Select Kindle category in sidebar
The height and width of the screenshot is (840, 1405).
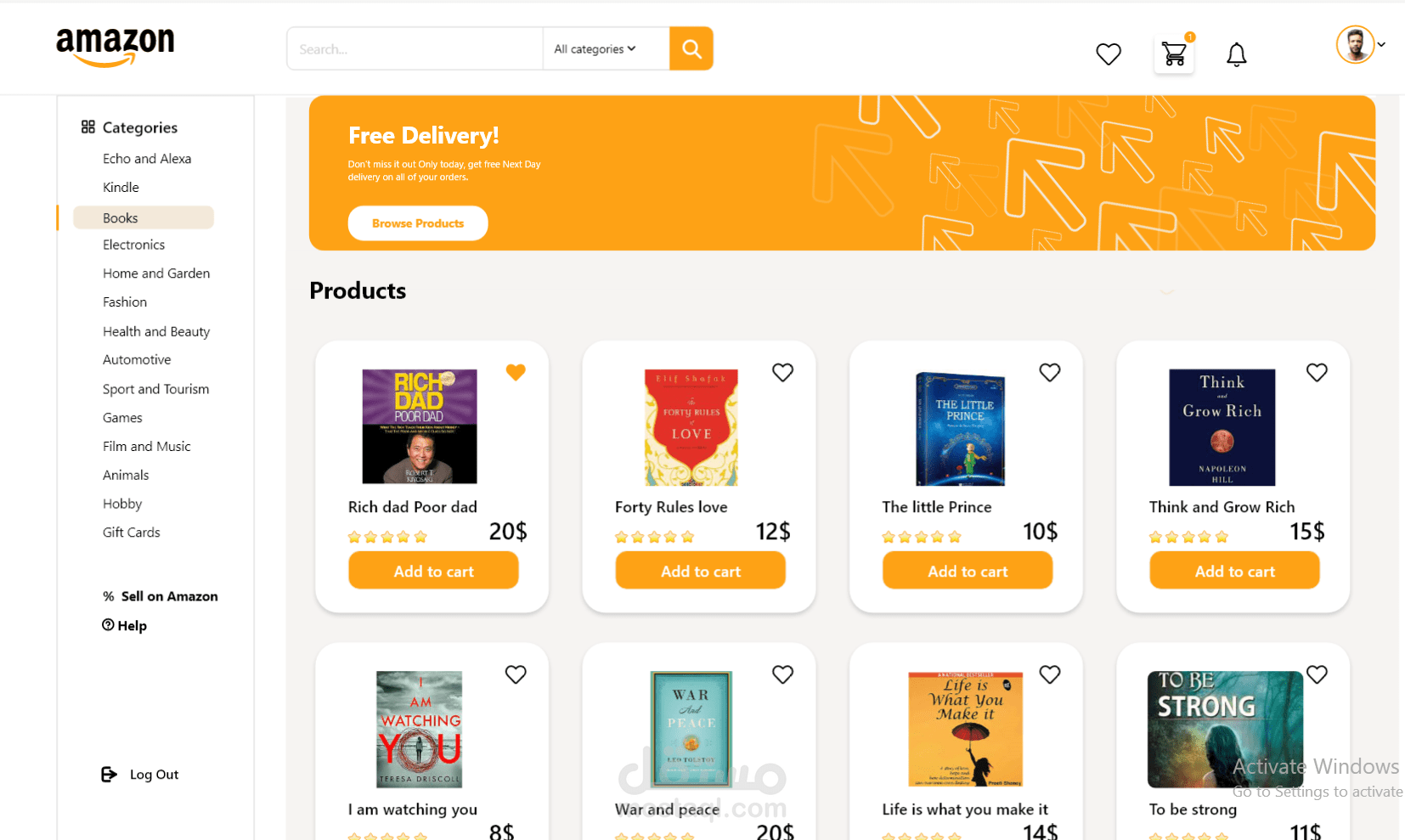coord(121,188)
